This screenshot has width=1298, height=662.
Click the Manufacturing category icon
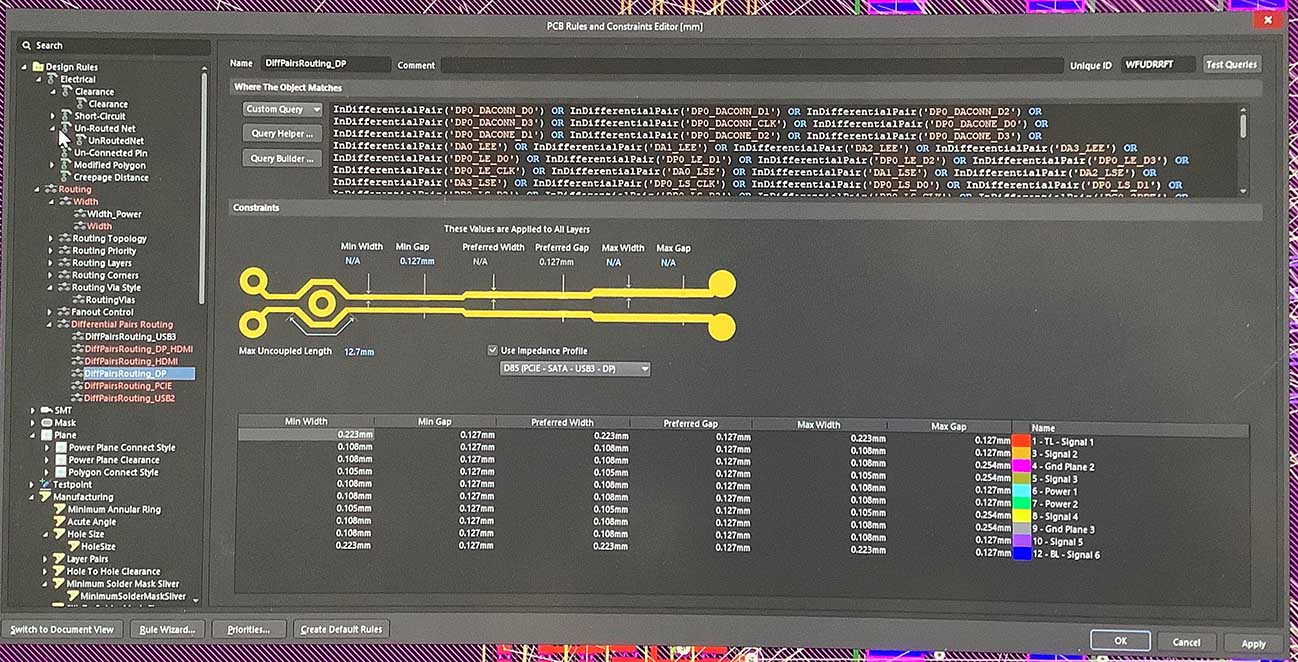[45, 497]
